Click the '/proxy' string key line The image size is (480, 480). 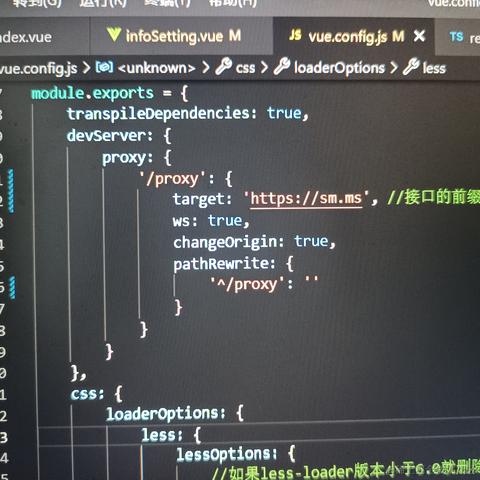click(x=186, y=179)
